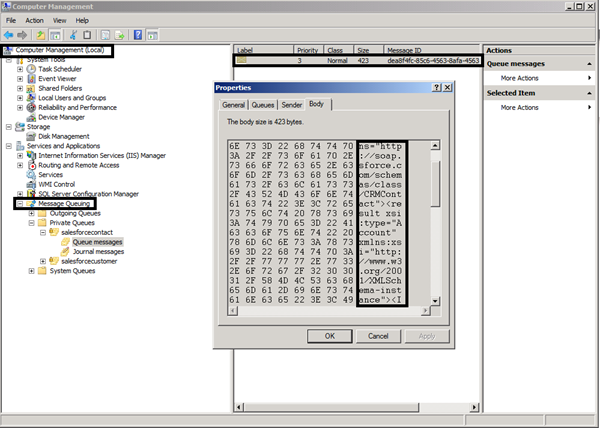The image size is (600, 428).
Task: Click the blue Help toolbar icon
Action: point(138,35)
